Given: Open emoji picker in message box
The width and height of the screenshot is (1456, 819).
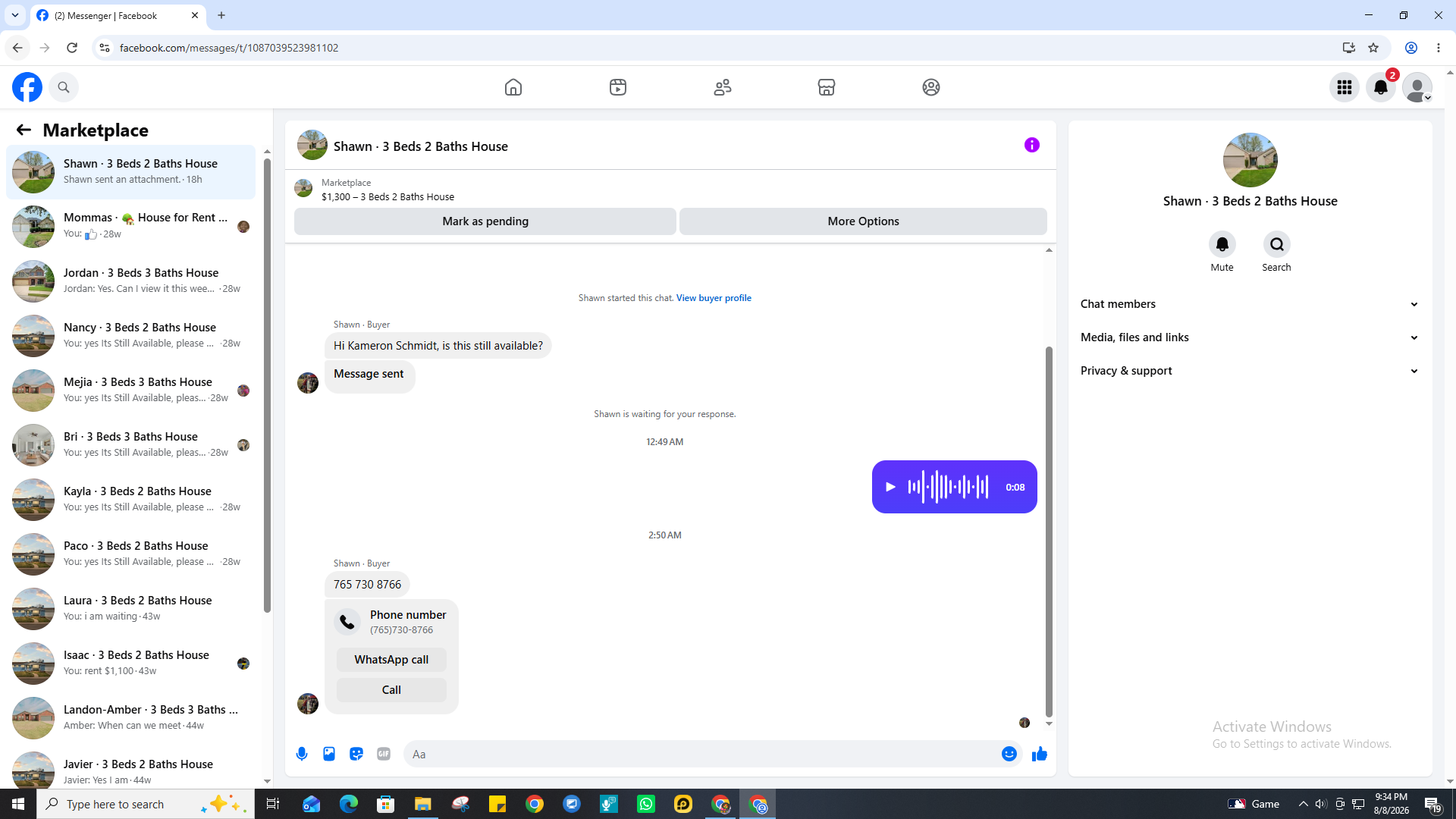Looking at the screenshot, I should (x=1009, y=754).
